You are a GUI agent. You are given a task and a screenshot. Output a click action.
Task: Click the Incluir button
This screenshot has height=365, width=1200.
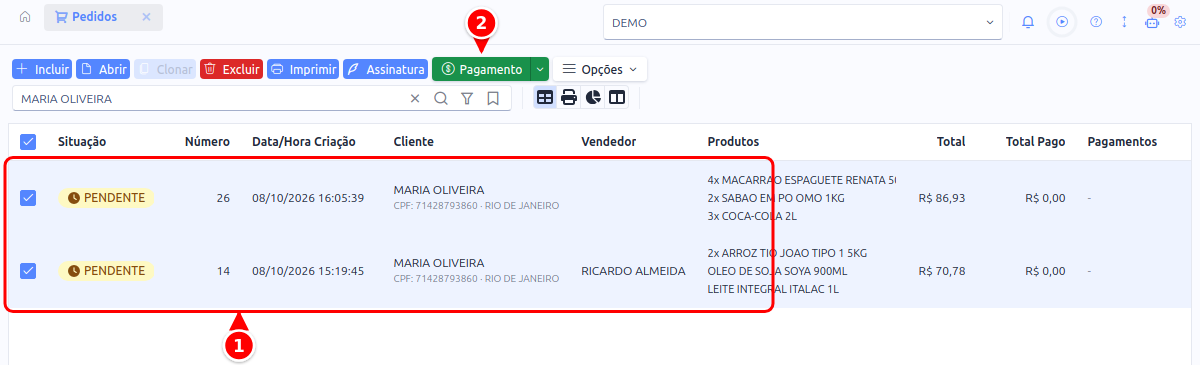click(42, 69)
